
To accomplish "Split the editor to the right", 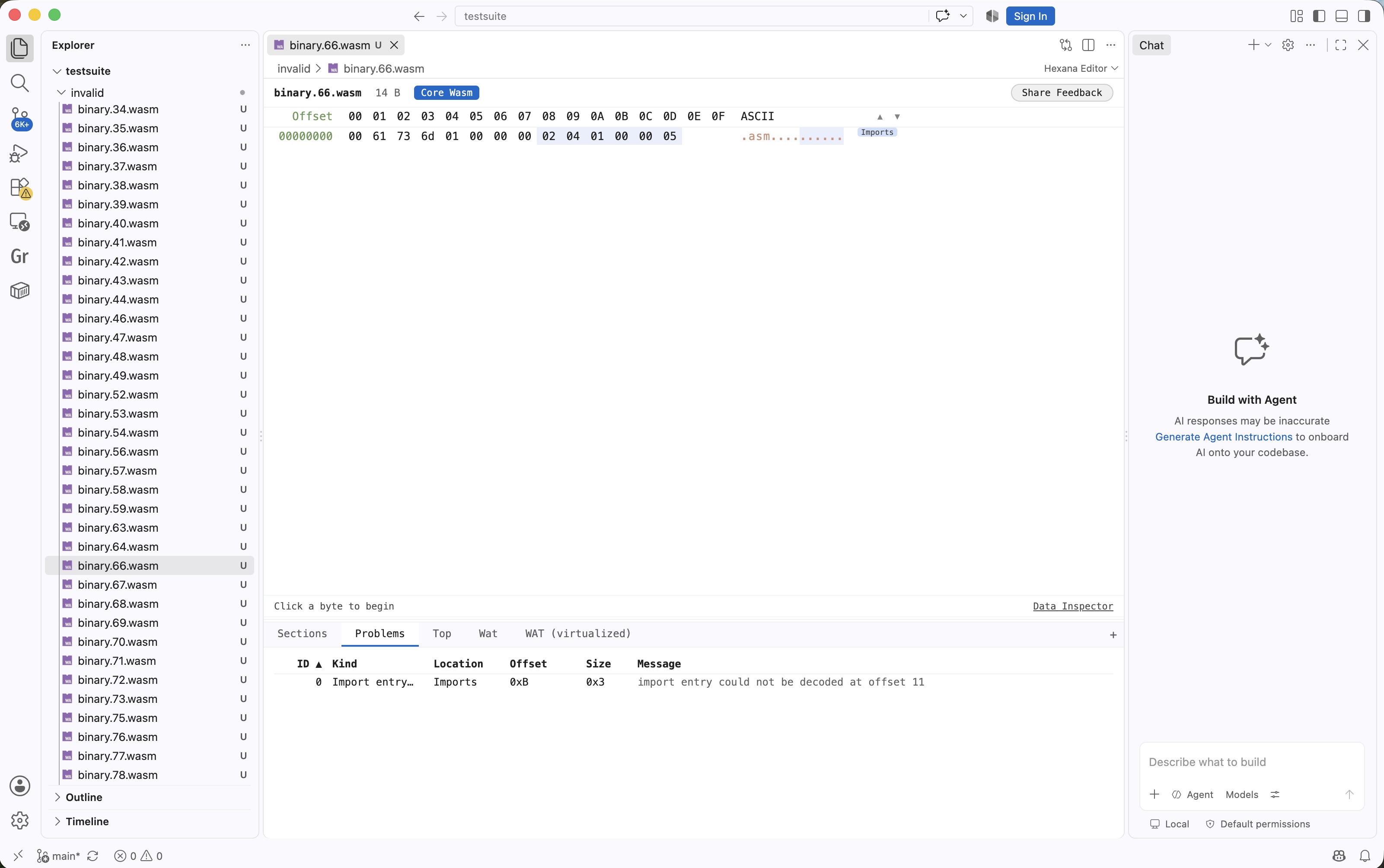I will [x=1088, y=45].
